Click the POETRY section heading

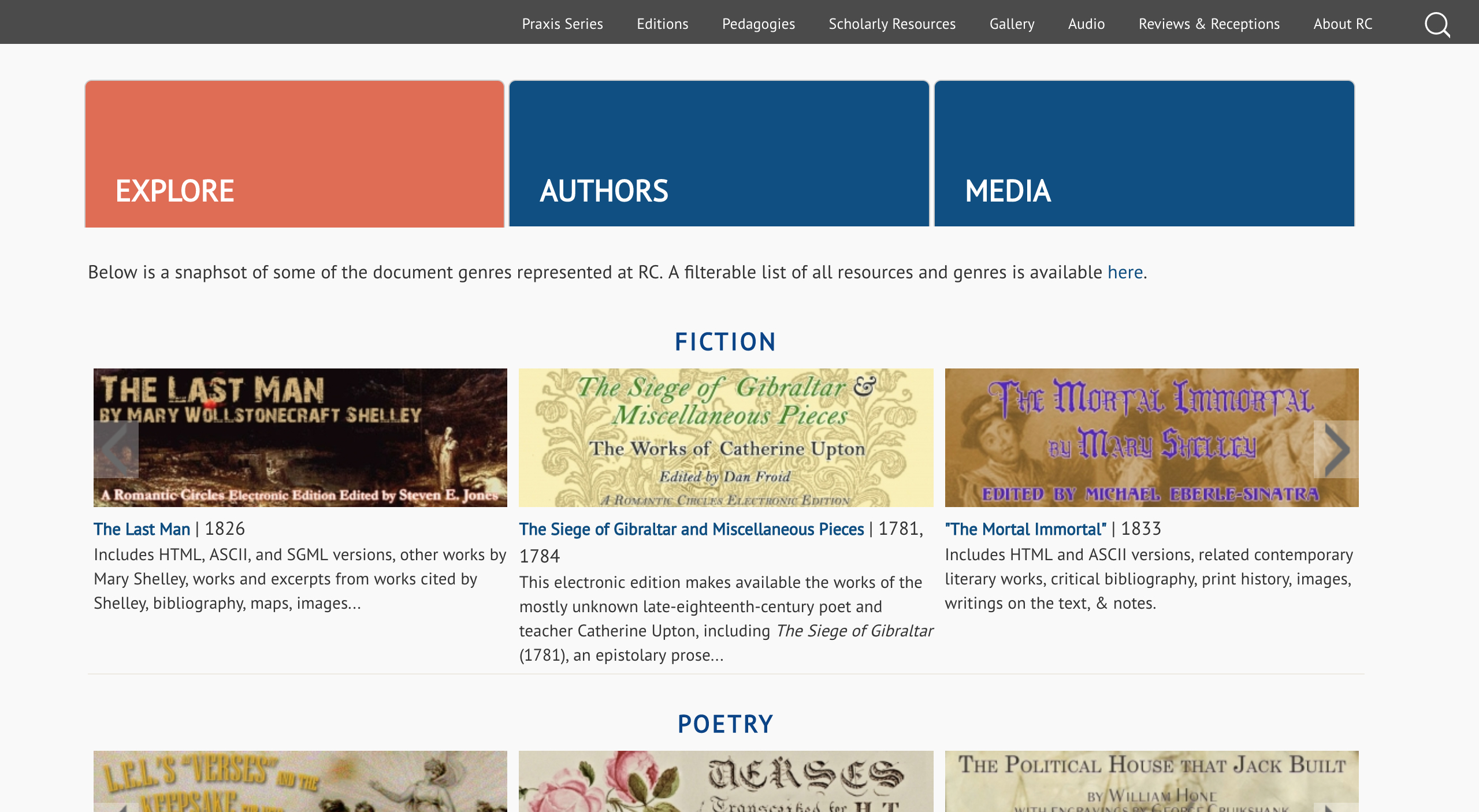[x=725, y=724]
